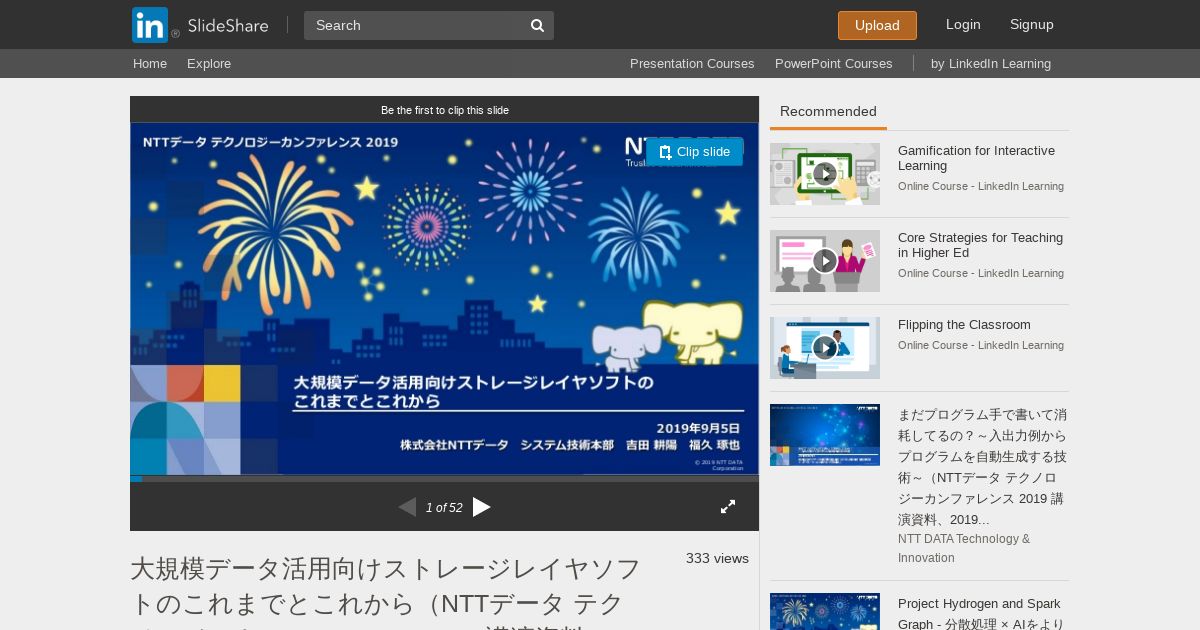Click the main slide image

coord(444,298)
